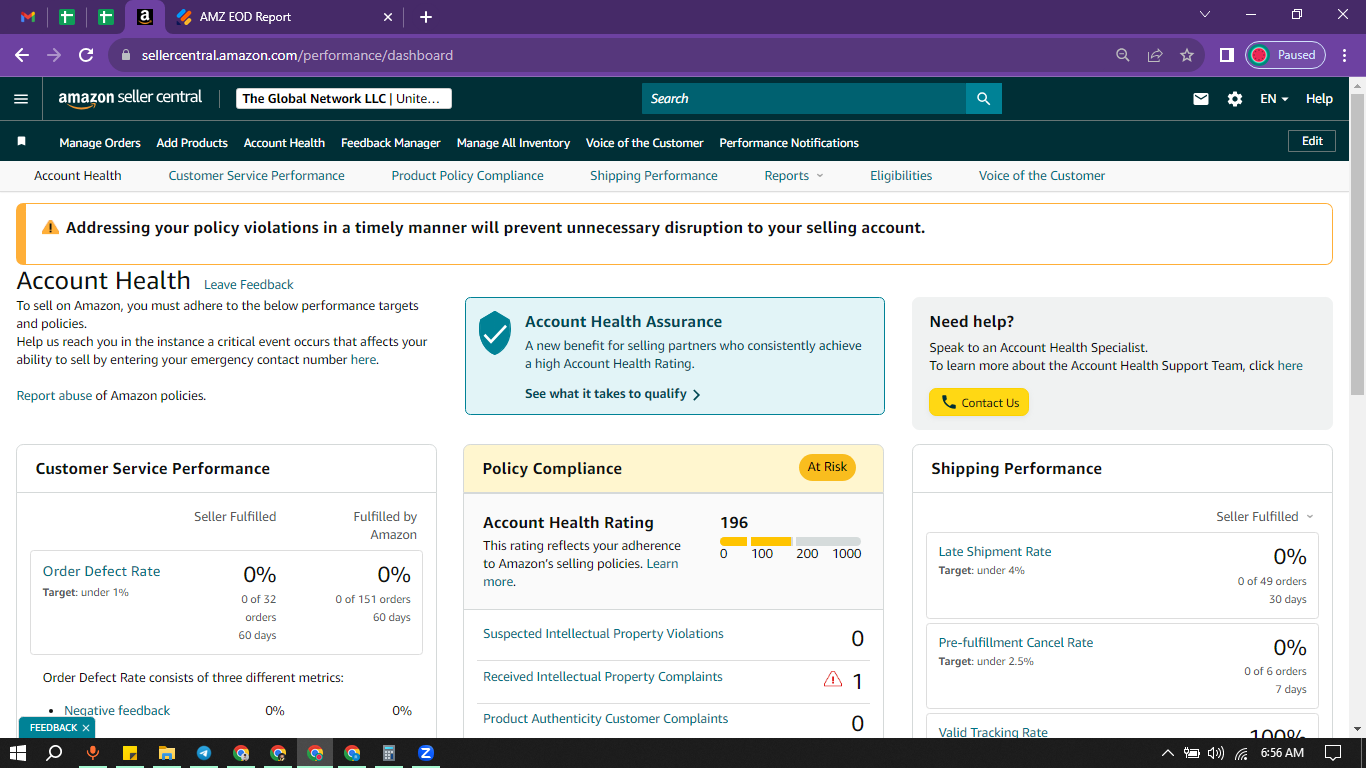The width and height of the screenshot is (1366, 768).
Task: Open Windows taskbar search
Action: coord(55,753)
